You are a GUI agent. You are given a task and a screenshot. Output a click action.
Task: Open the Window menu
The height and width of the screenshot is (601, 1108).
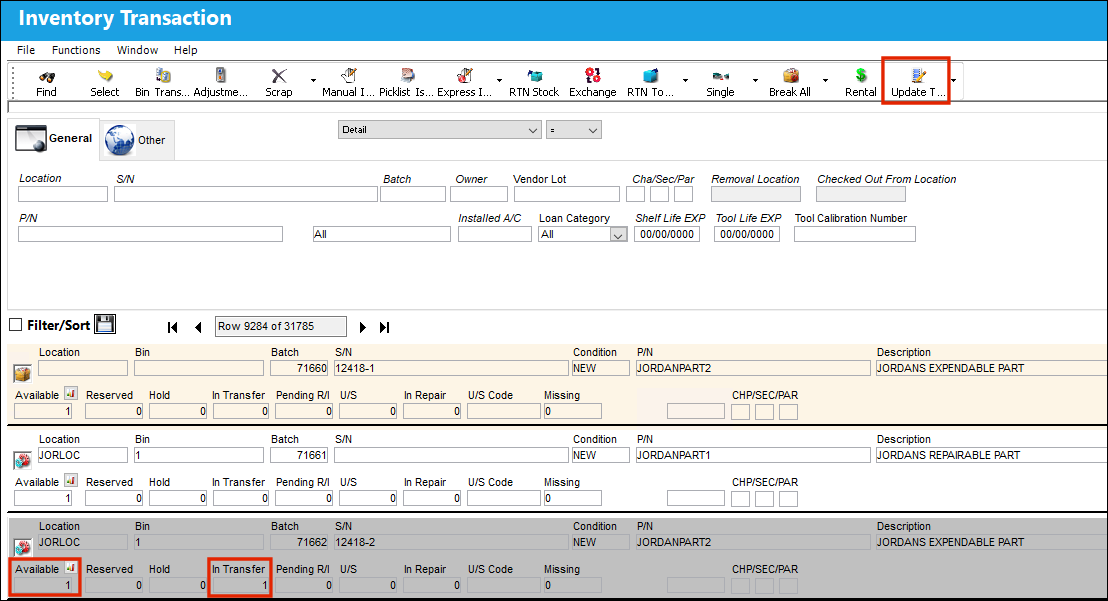[x=137, y=50]
